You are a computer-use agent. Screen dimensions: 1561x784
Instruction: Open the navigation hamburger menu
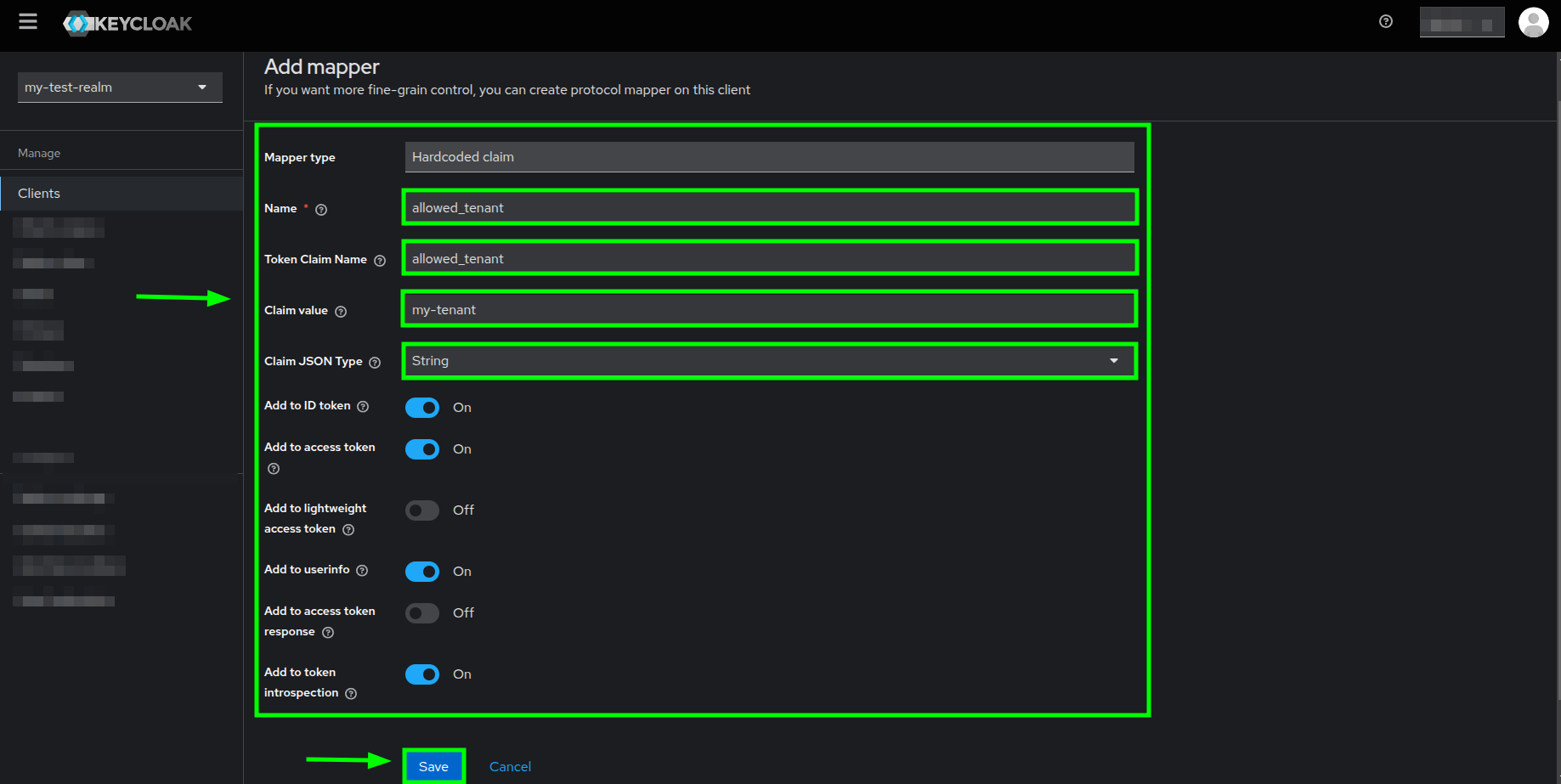(27, 22)
